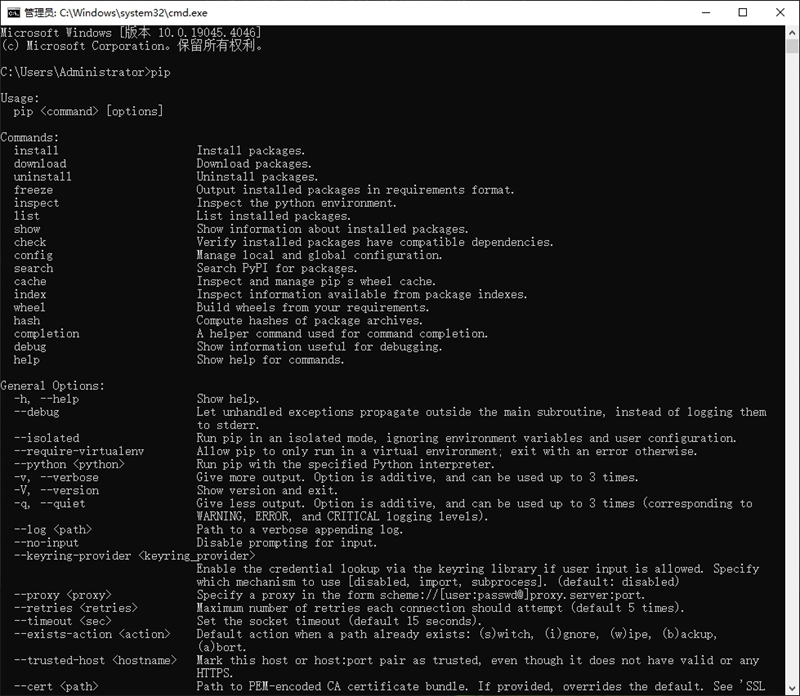
Task: Click the '--trusted-host <hostname>' option
Action: coord(95,660)
